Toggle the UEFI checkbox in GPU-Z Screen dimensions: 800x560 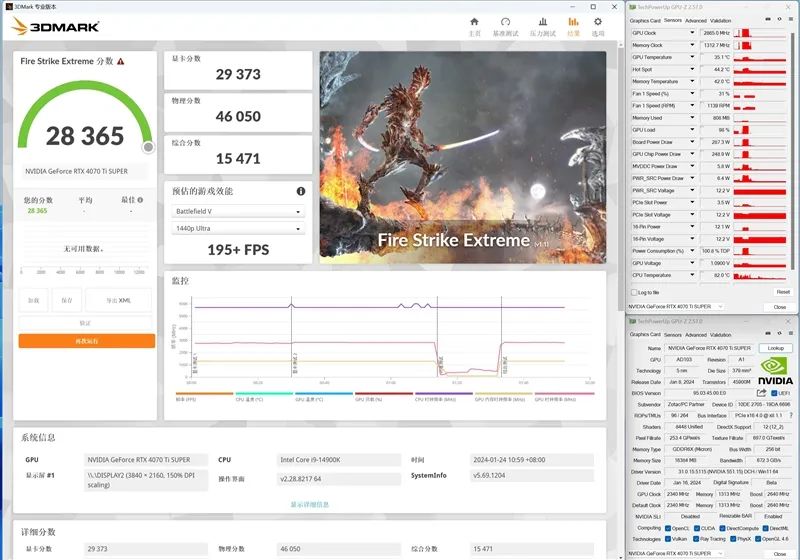tap(776, 393)
